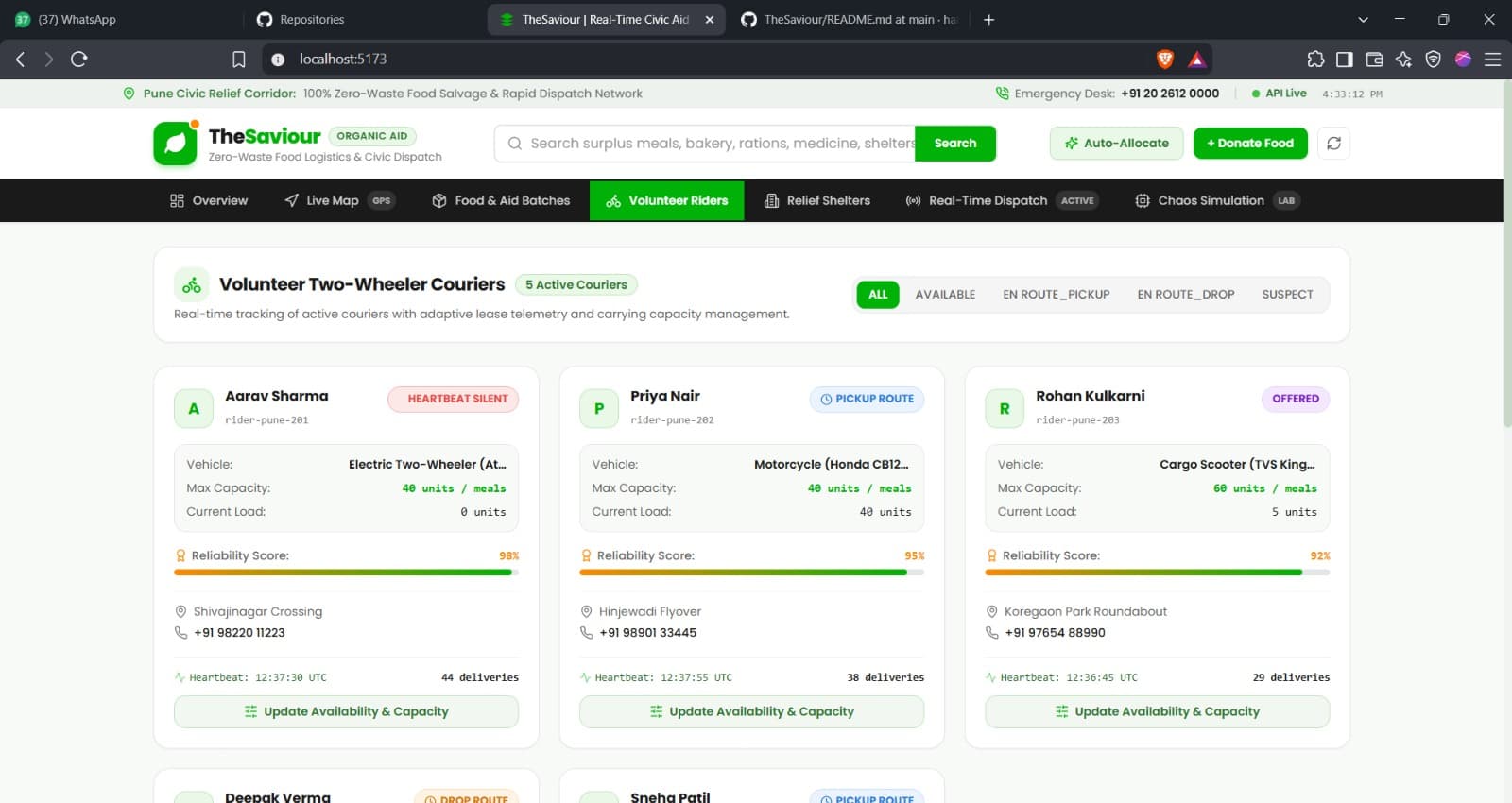Click Brave Rewards triangle icon
This screenshot has width=1512, height=803.
[1196, 60]
